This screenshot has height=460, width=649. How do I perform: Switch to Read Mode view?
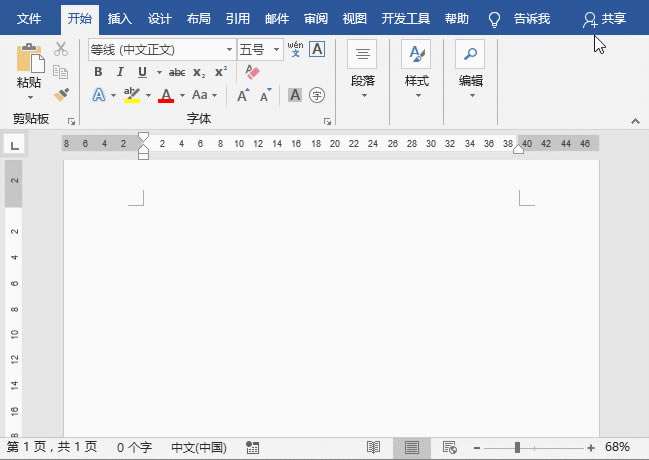373,448
